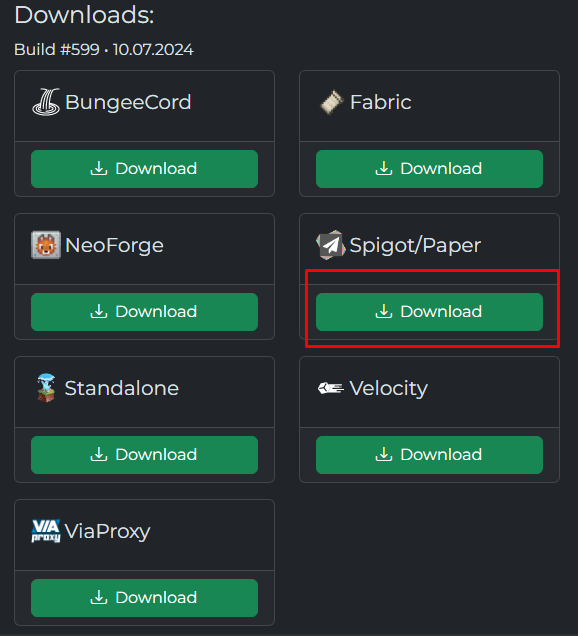Click the Fabric logo icon
The height and width of the screenshot is (636, 578).
pos(331,102)
